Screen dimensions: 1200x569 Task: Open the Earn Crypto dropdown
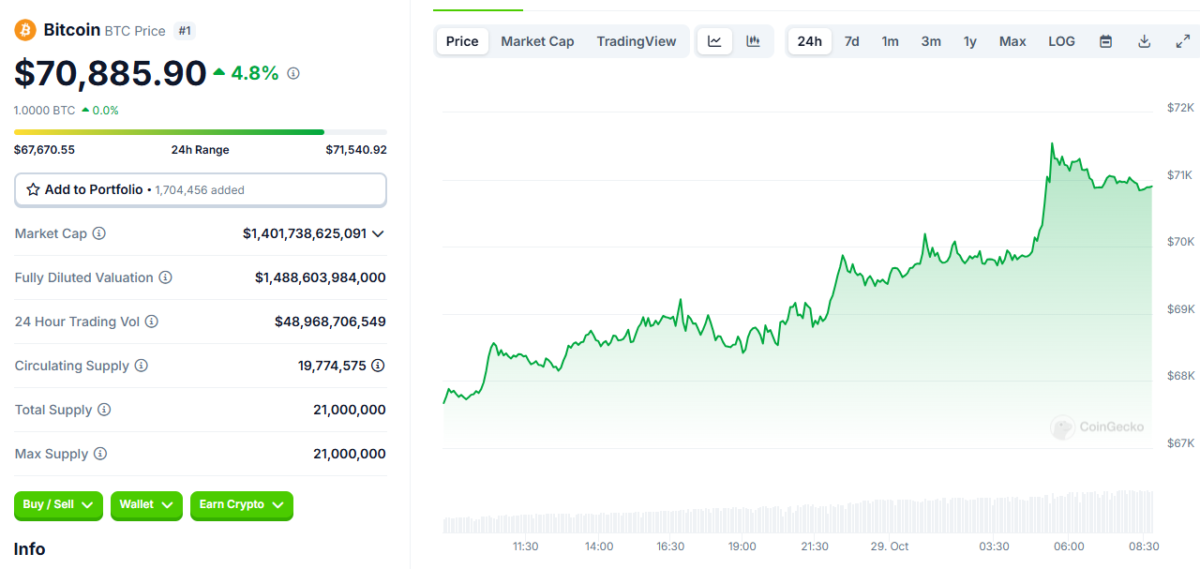pos(241,505)
